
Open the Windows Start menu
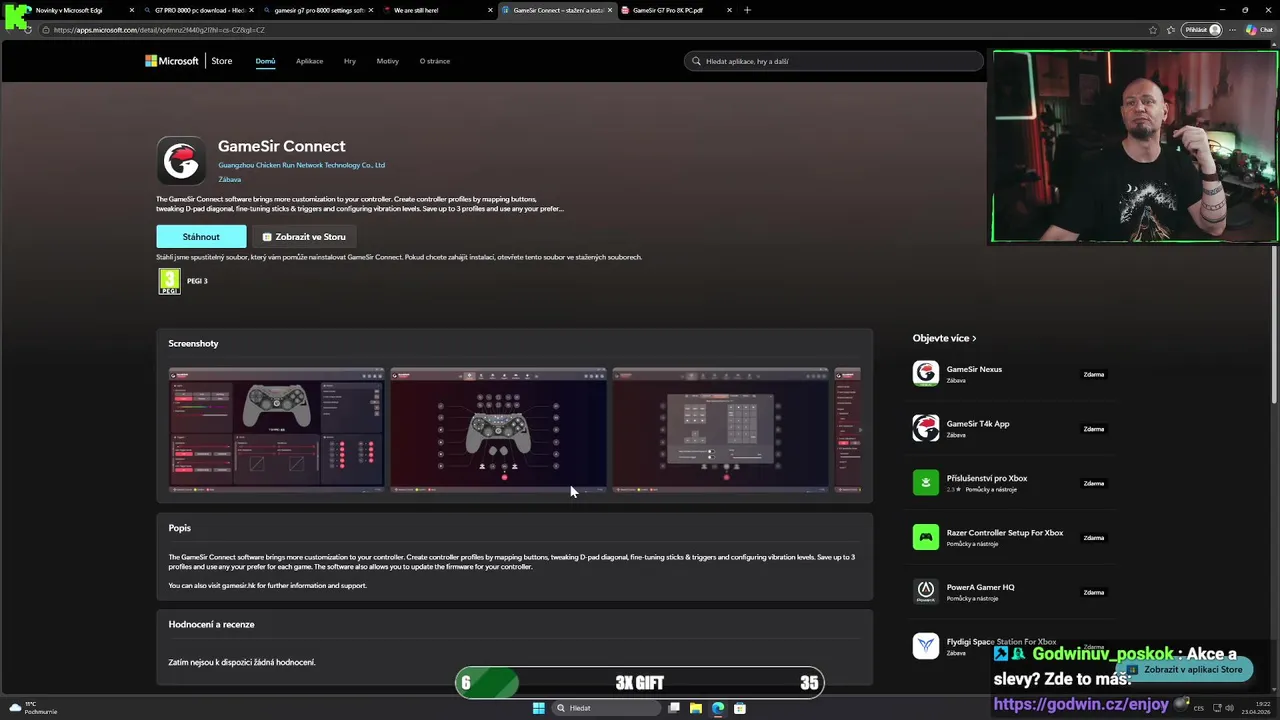tap(539, 708)
